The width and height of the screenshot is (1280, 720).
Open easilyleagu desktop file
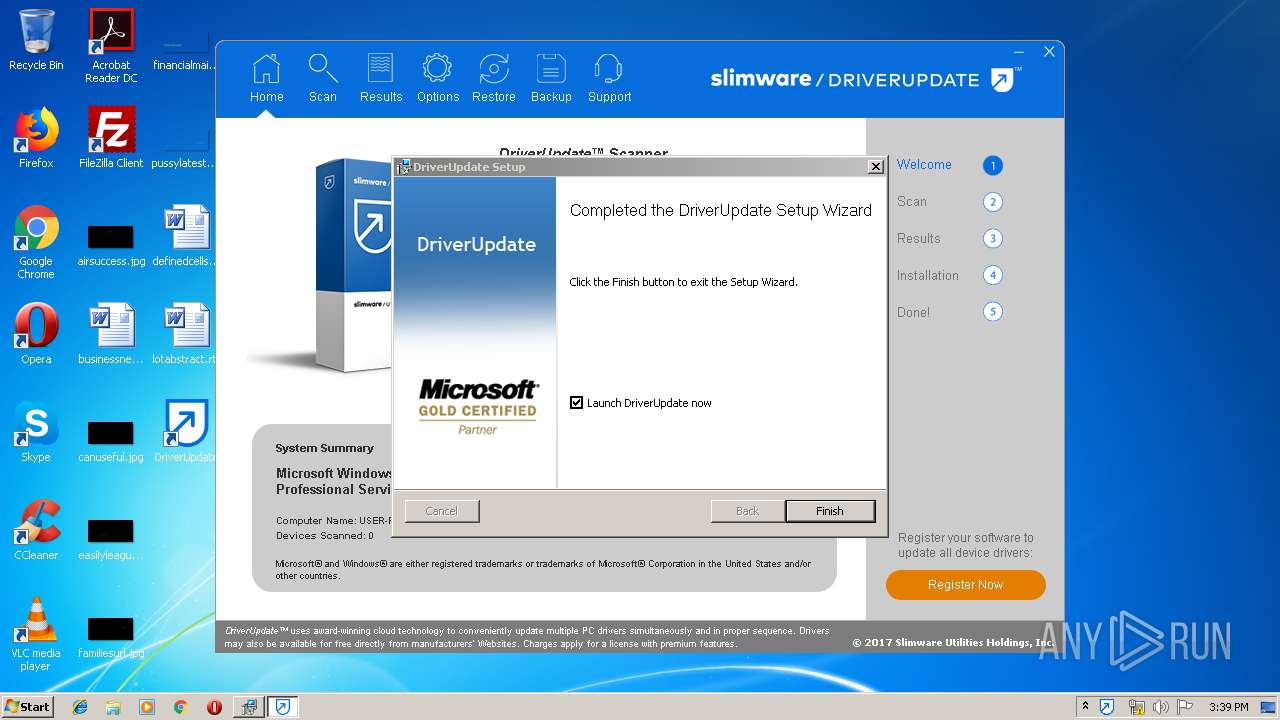coord(111,540)
